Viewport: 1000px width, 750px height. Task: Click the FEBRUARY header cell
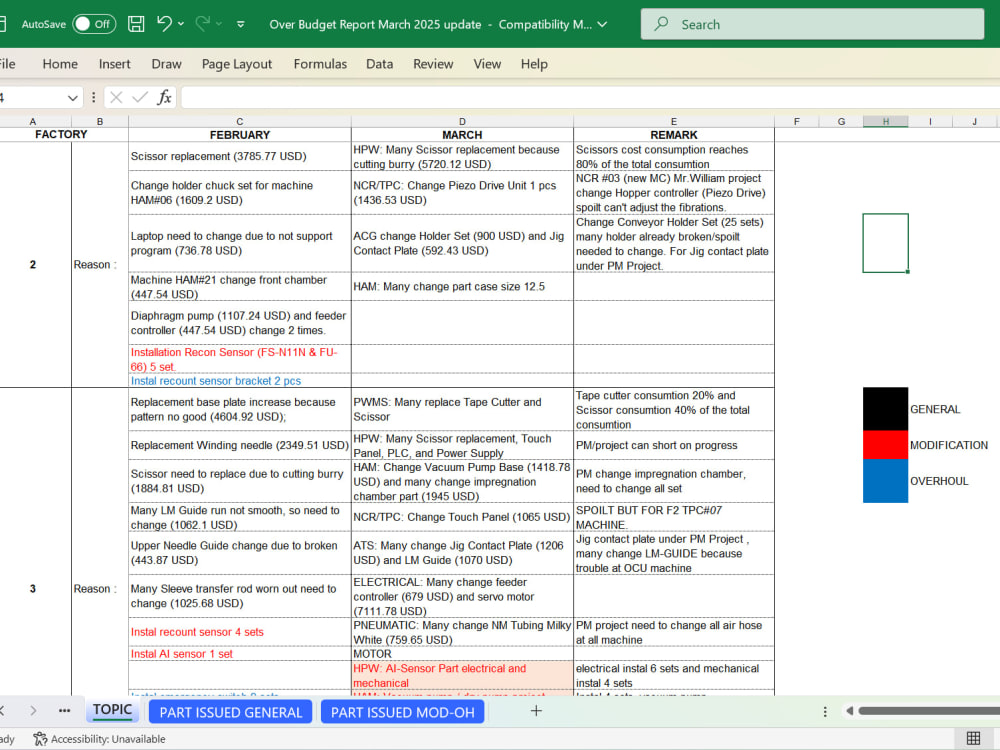point(240,135)
